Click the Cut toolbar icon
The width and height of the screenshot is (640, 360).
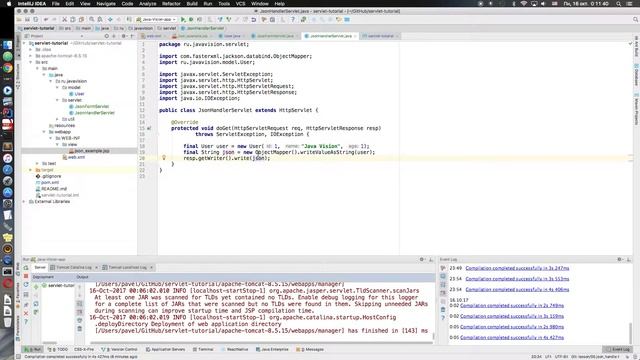coord(64,19)
